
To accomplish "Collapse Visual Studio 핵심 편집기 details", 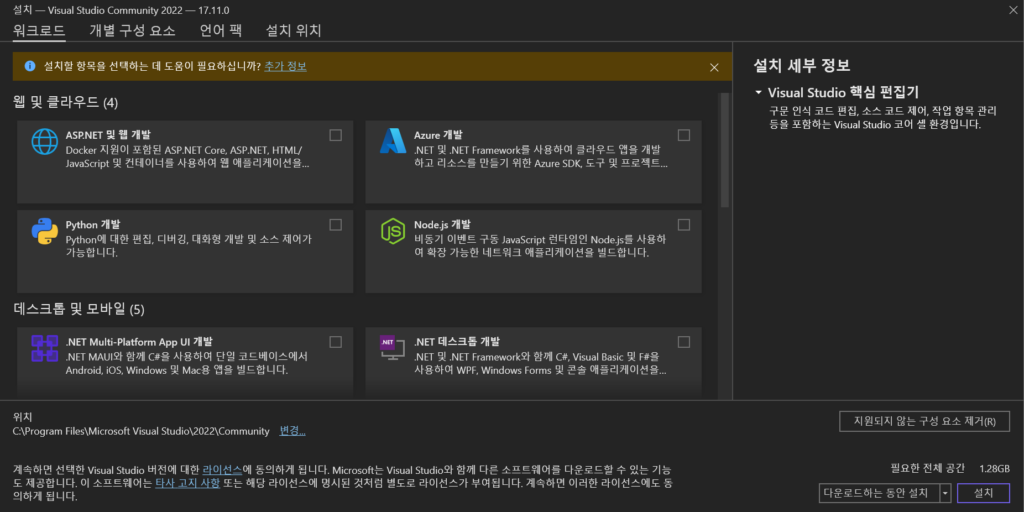I will tap(758, 93).
